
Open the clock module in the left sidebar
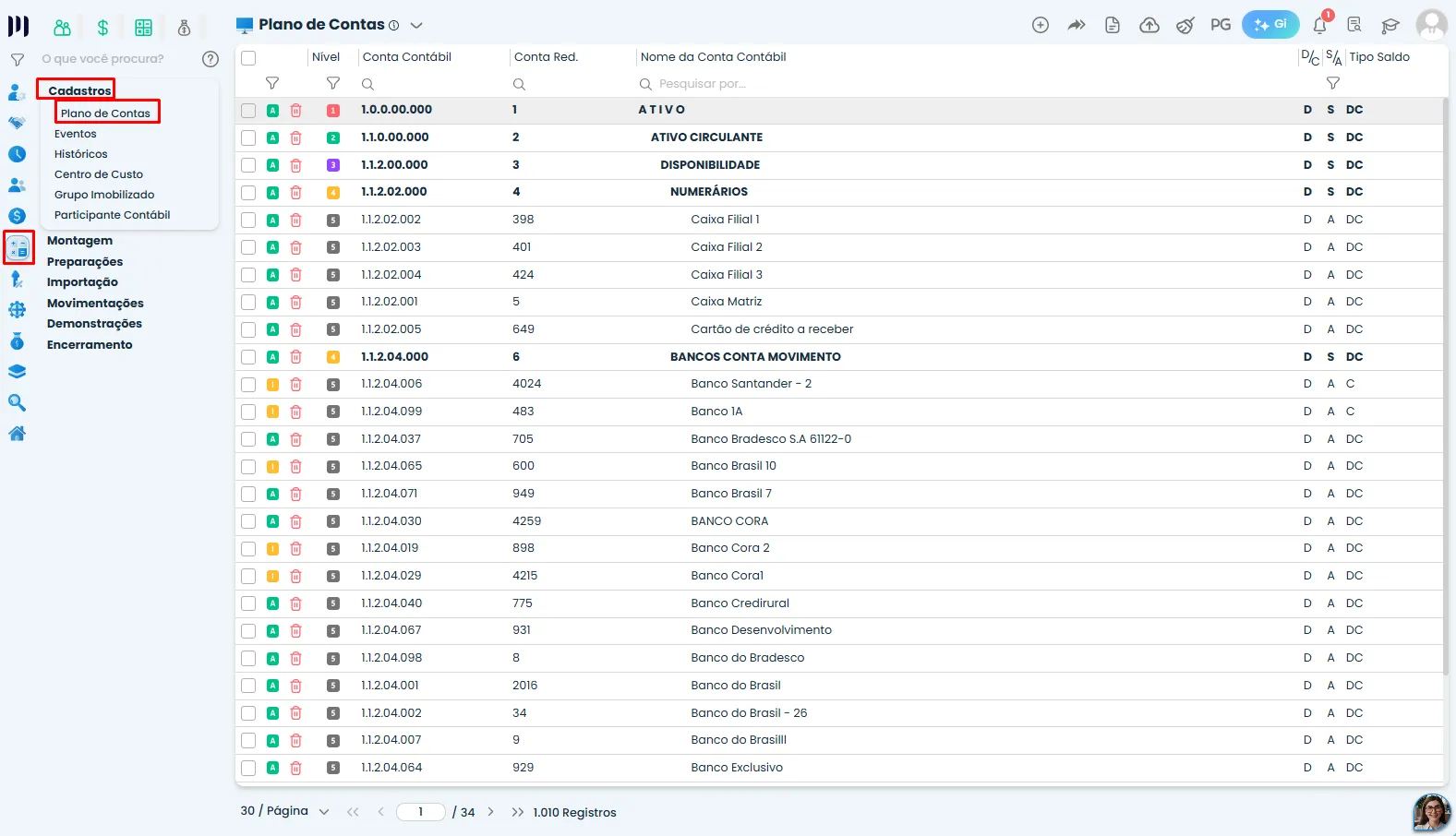[17, 154]
